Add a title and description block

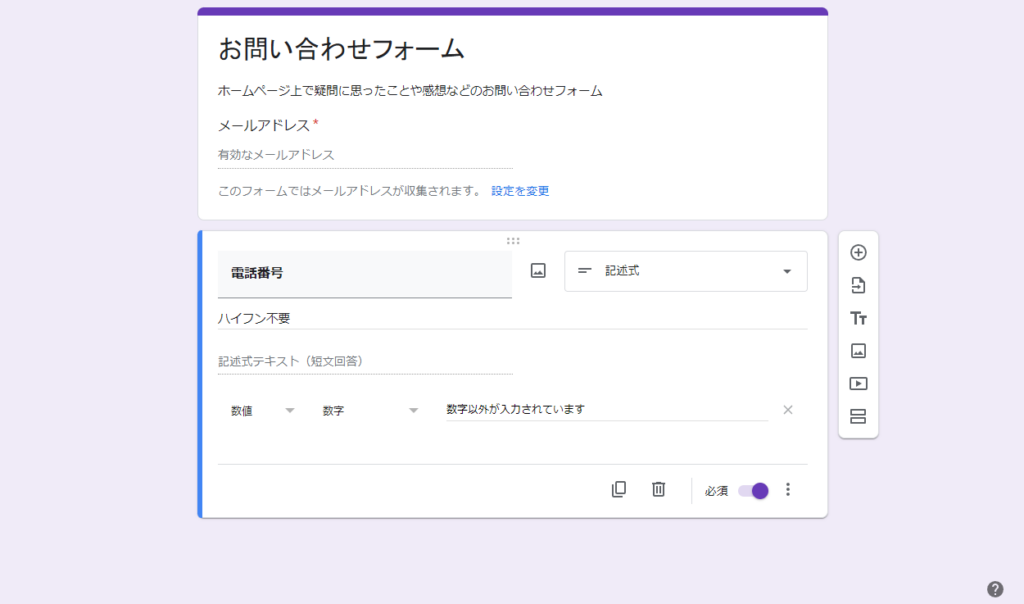pyautogui.click(x=858, y=318)
